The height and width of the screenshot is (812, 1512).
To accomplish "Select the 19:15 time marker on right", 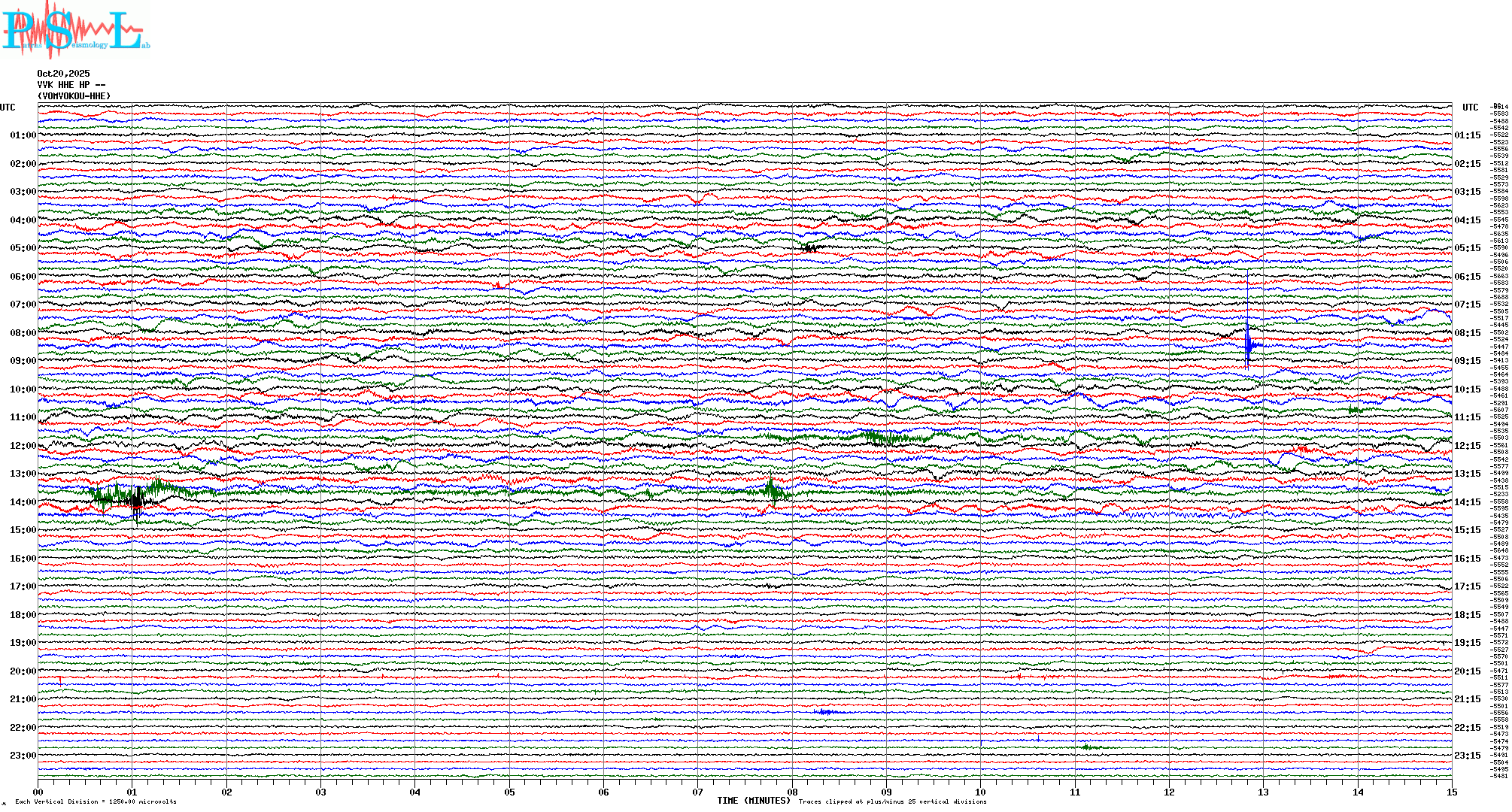I will (1467, 643).
